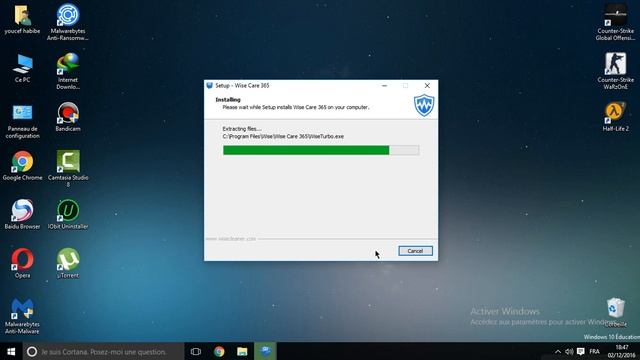Select the Corbeille recycle bin icon
640x360 pixels.
616,312
